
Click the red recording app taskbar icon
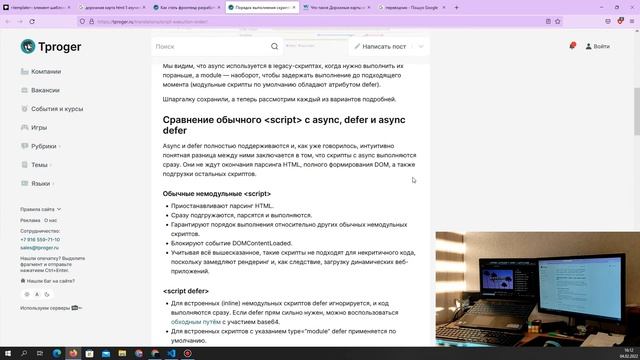pyautogui.click(x=188, y=353)
